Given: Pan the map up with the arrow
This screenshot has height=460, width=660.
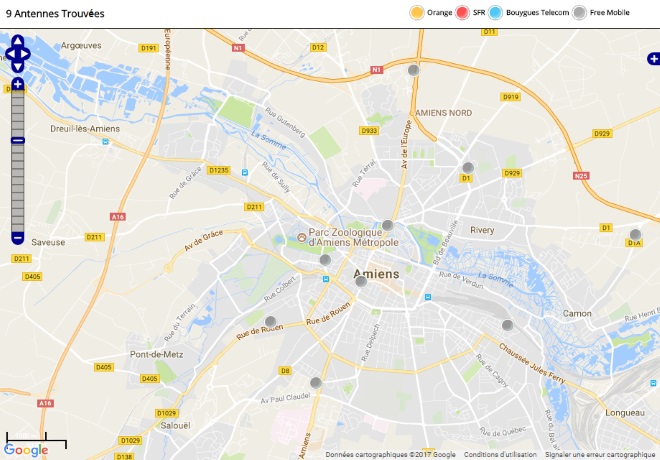Looking at the screenshot, I should (x=18, y=41).
